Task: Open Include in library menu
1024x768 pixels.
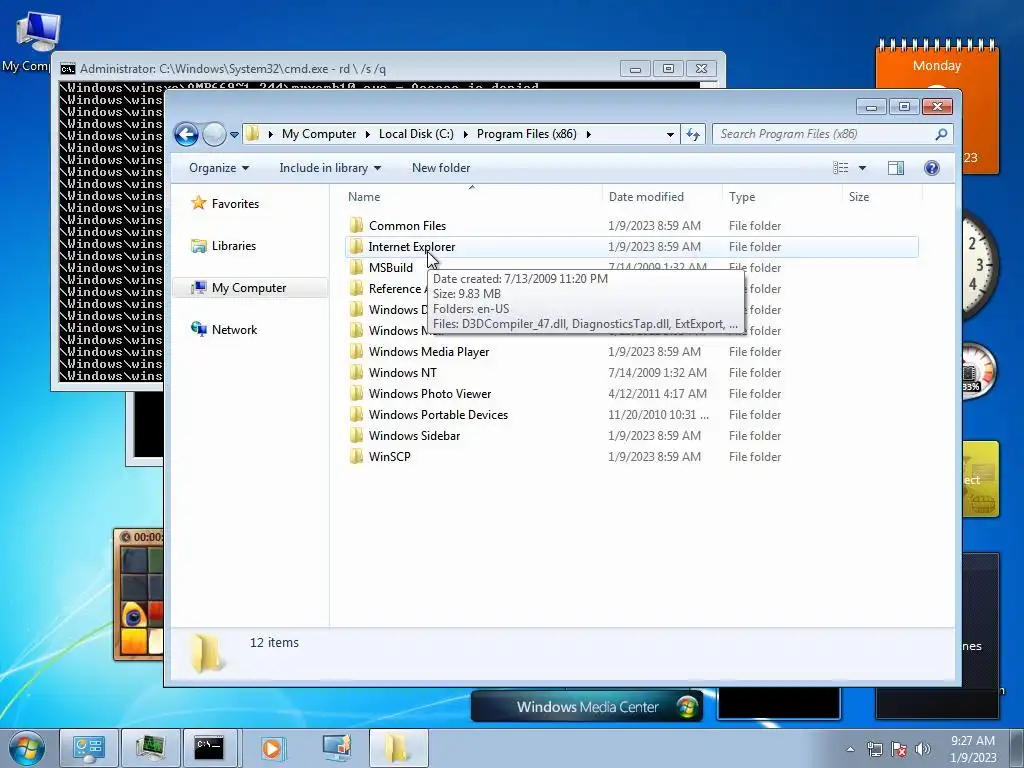Action: point(330,168)
